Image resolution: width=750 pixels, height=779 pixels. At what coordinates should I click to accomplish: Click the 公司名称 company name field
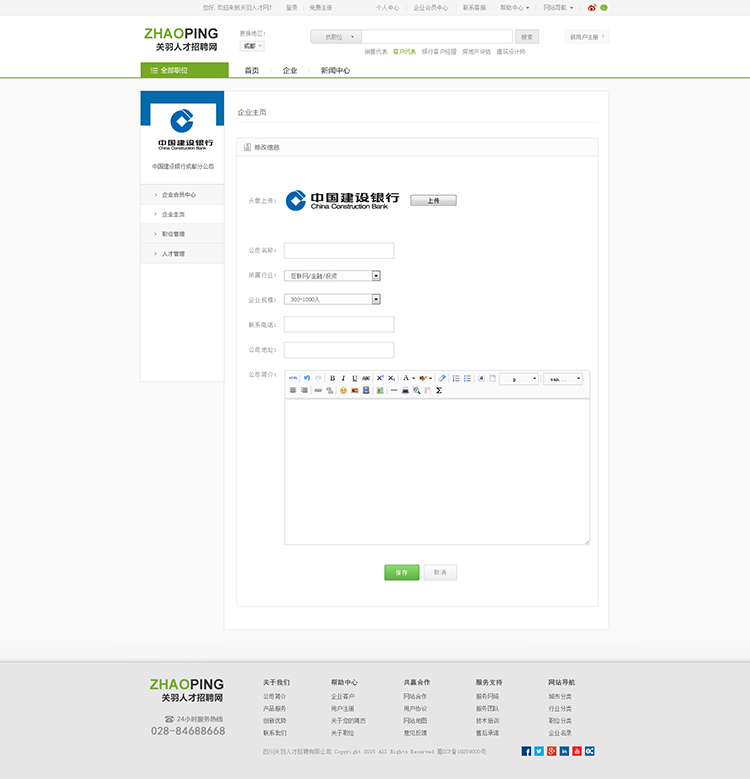pyautogui.click(x=339, y=251)
